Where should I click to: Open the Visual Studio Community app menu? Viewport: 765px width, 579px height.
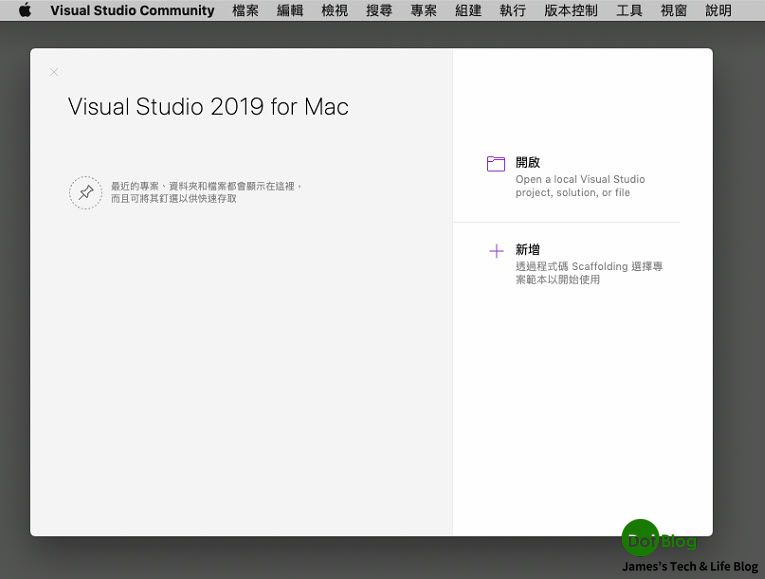[132, 10]
